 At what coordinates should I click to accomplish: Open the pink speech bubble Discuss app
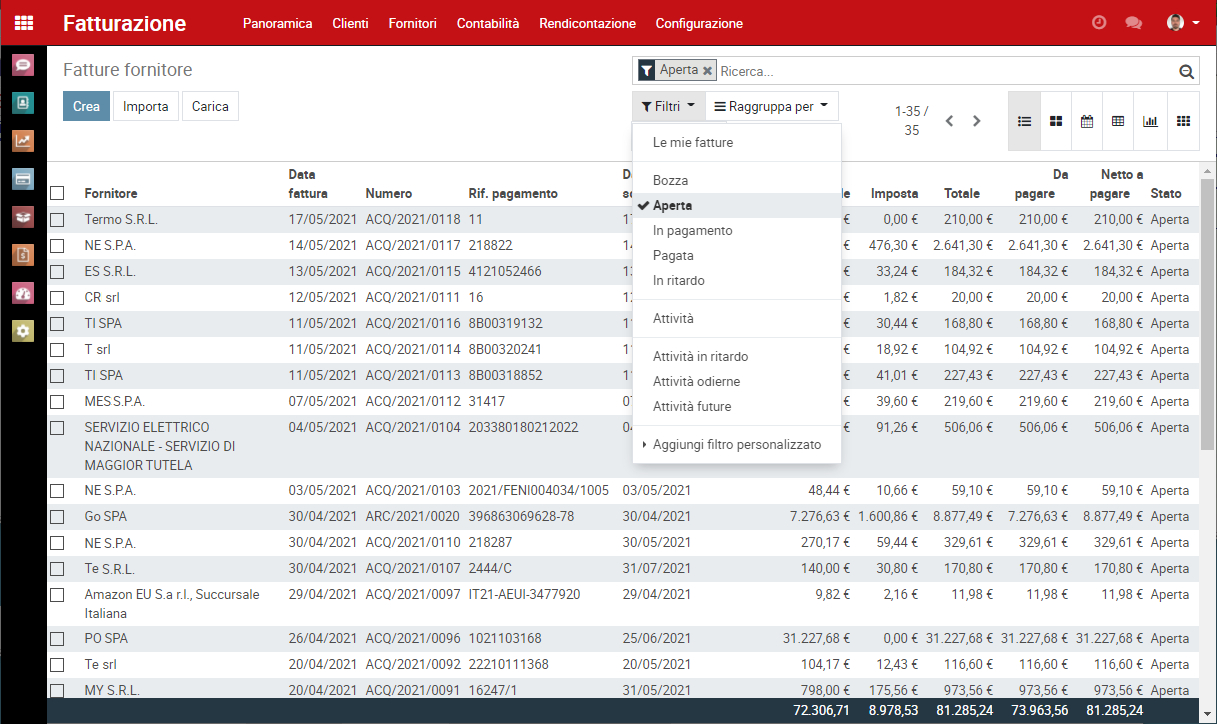[x=23, y=65]
